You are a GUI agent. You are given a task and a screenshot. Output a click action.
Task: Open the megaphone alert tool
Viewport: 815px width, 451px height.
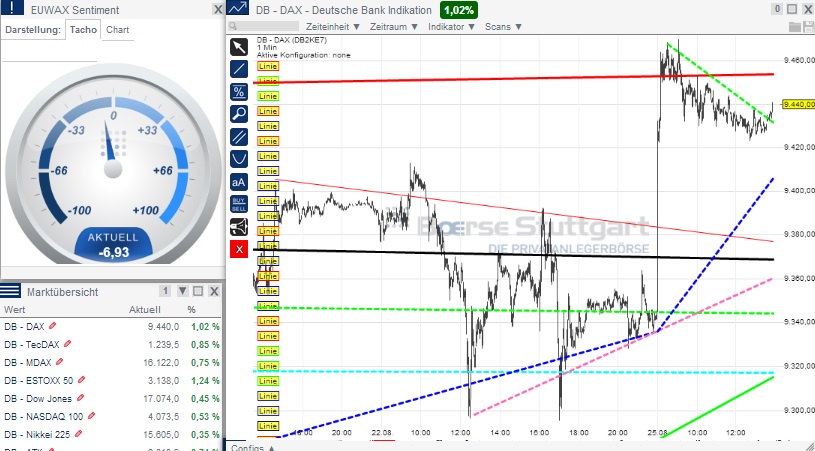click(239, 227)
